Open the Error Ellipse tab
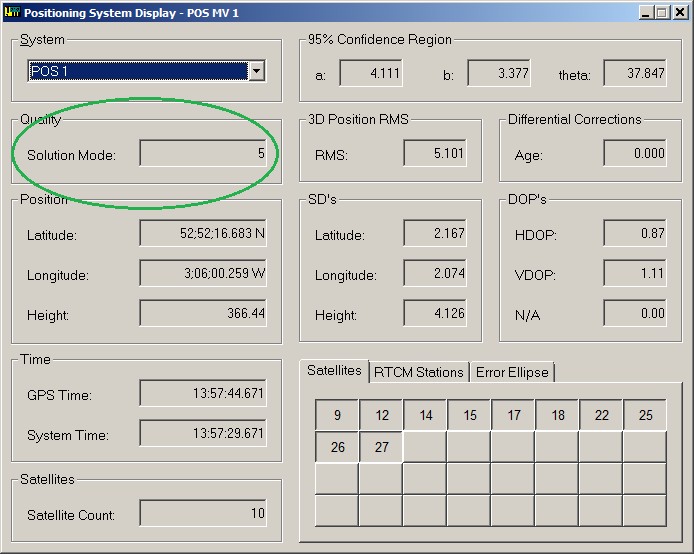This screenshot has height=554, width=694. [x=512, y=372]
